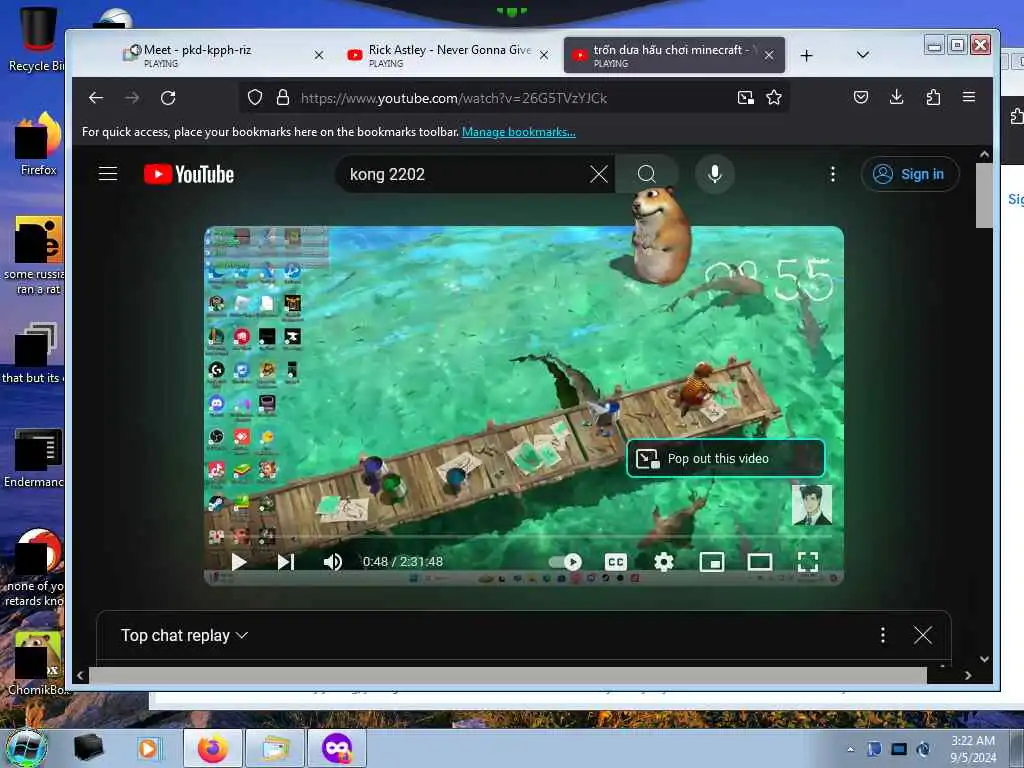Click the file explorer folders taskbar button
1024x768 pixels.
tap(275, 748)
